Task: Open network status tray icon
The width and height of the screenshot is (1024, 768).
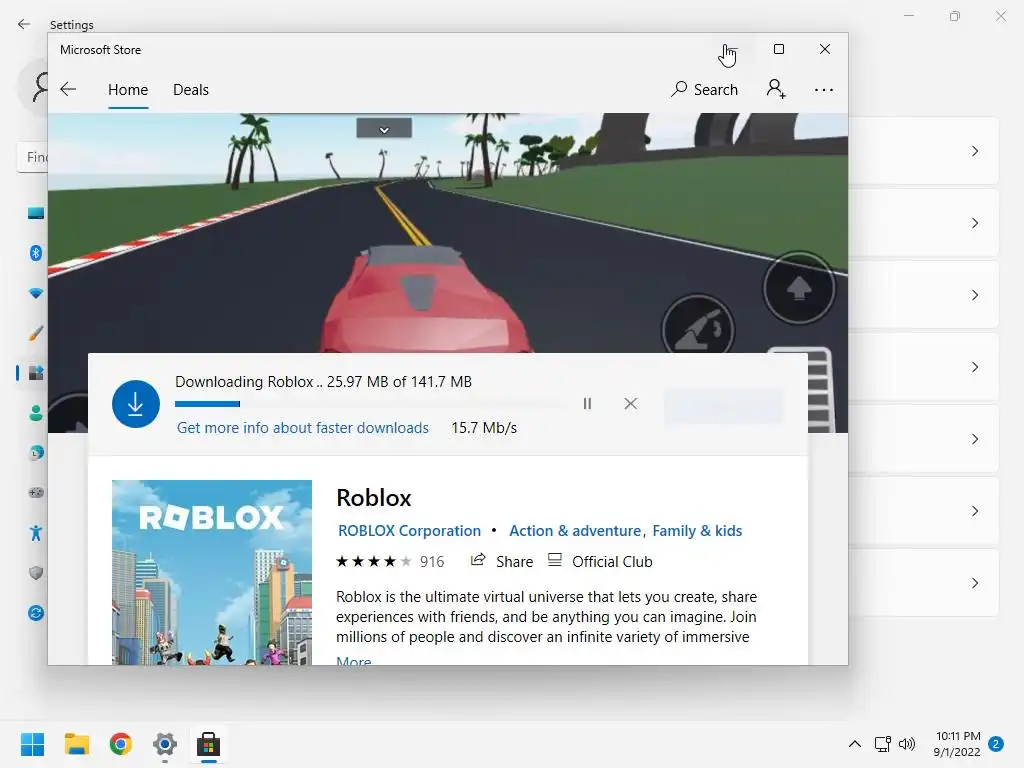Action: (x=882, y=744)
